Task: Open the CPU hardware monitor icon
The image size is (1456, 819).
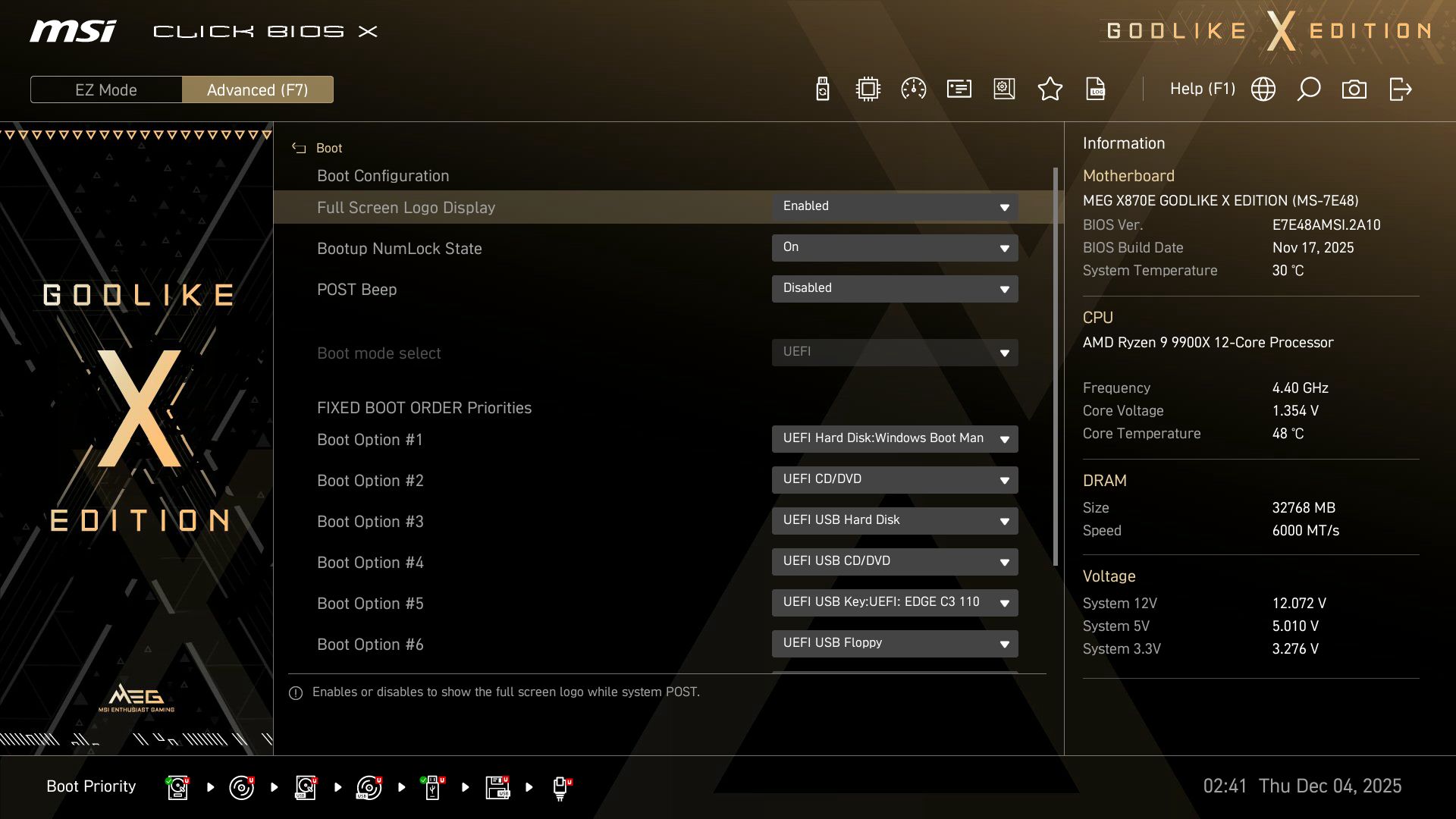Action: (868, 89)
